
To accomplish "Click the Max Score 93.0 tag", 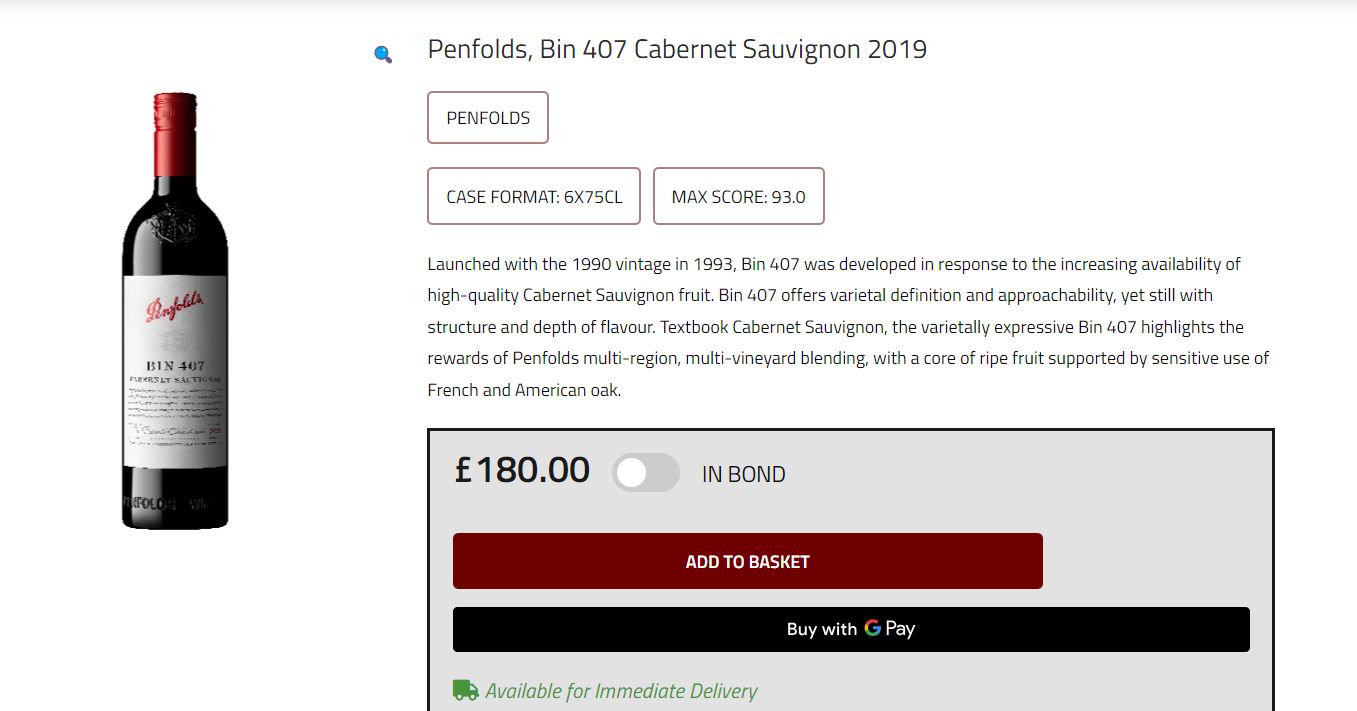I will [738, 197].
